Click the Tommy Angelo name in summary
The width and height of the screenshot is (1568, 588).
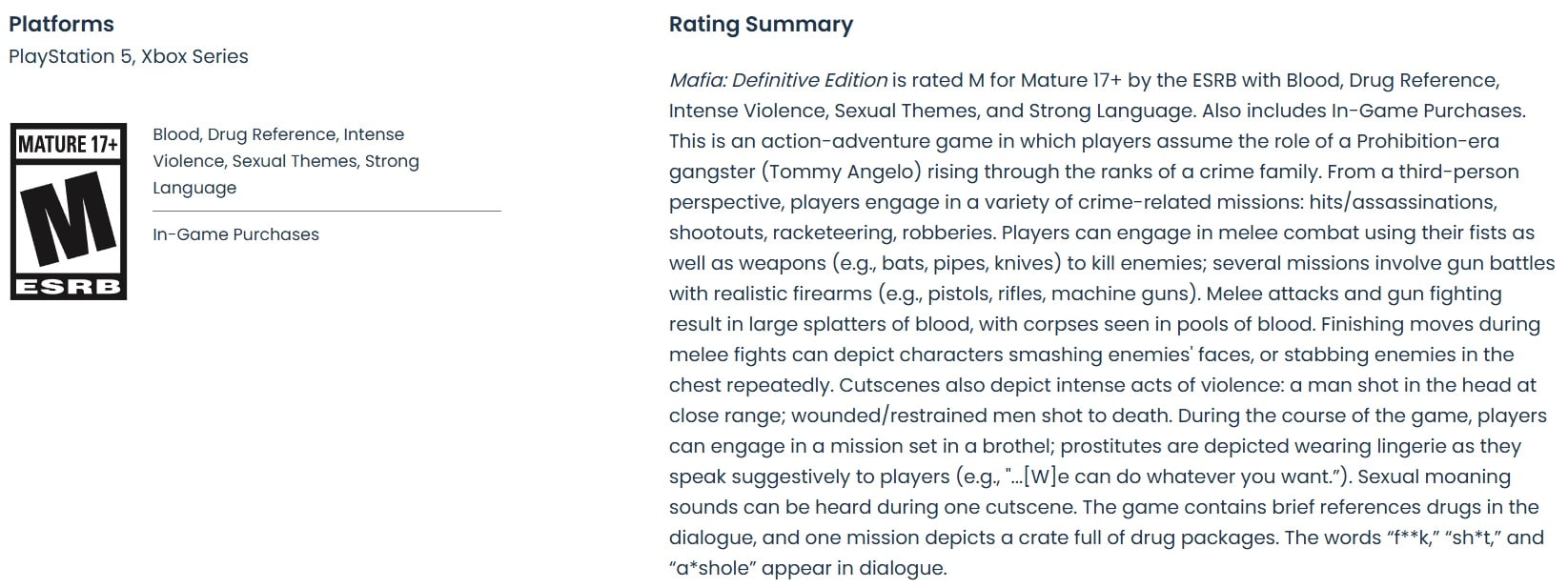pos(842,172)
